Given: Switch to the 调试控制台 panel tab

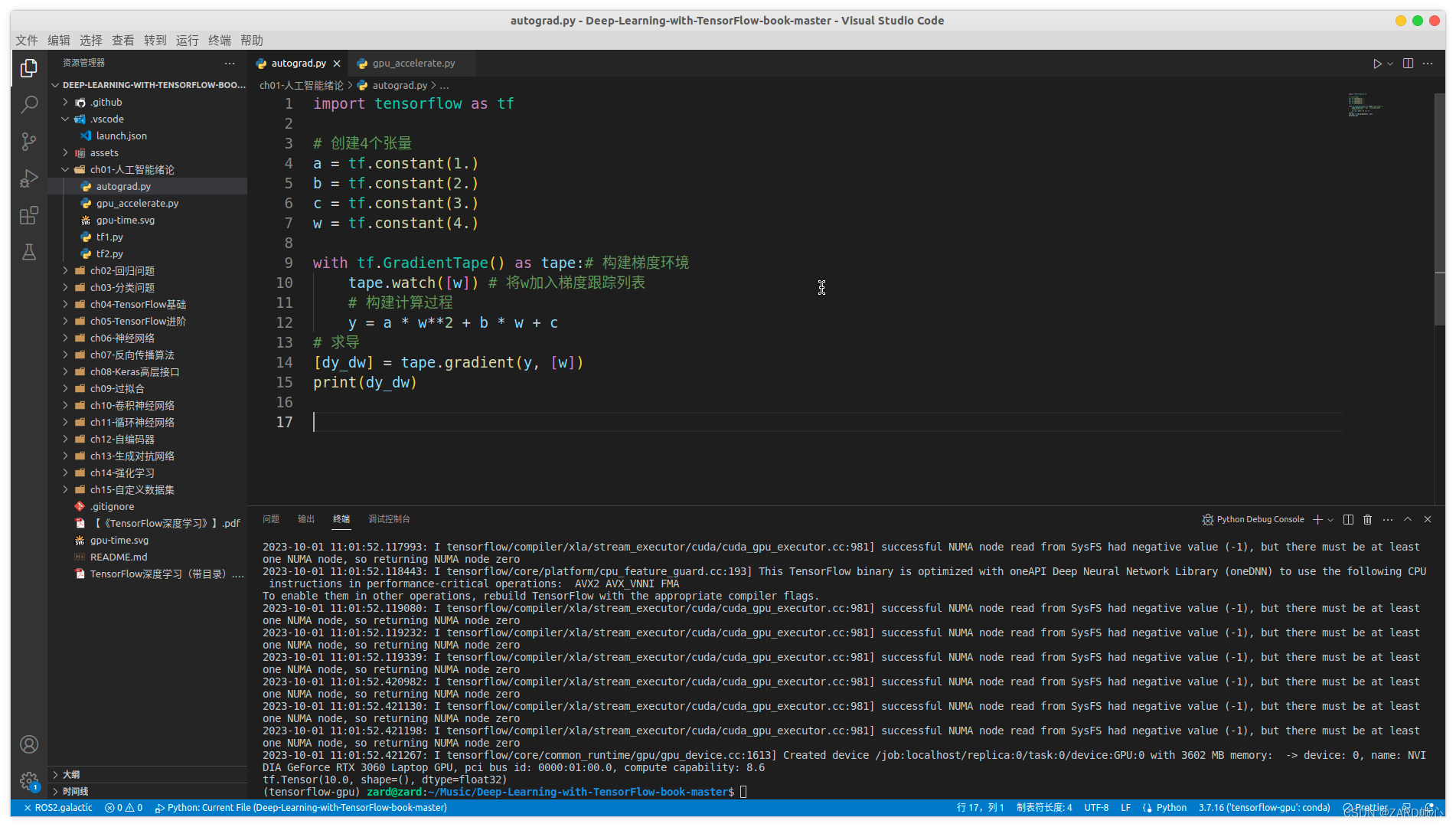Looking at the screenshot, I should [389, 519].
